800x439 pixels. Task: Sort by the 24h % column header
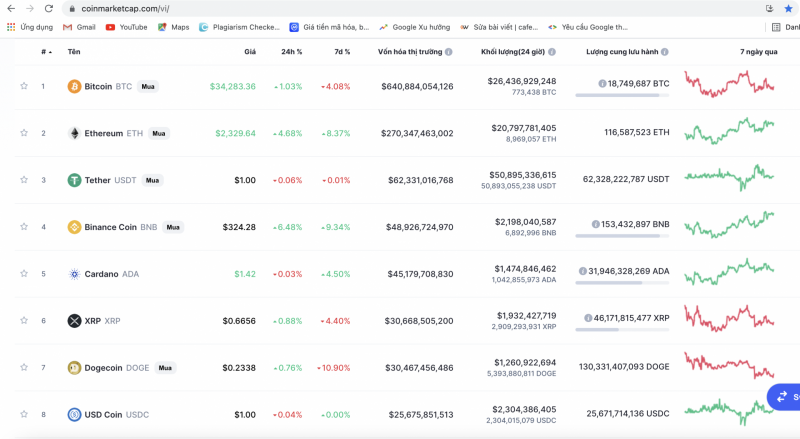[292, 52]
